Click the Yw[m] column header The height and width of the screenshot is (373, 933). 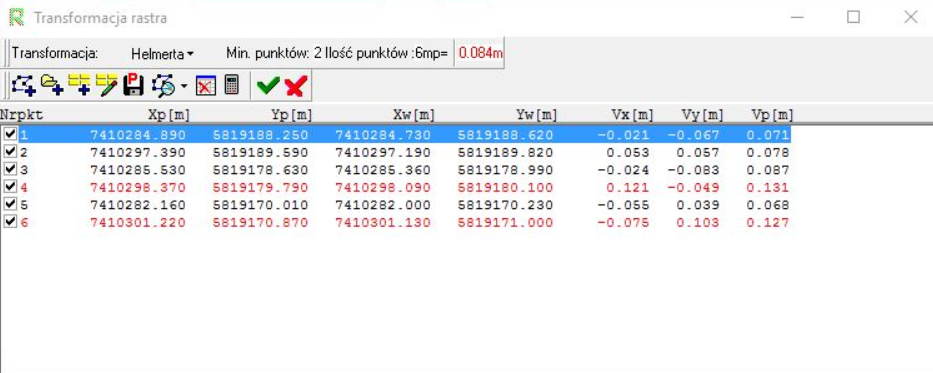(536, 114)
